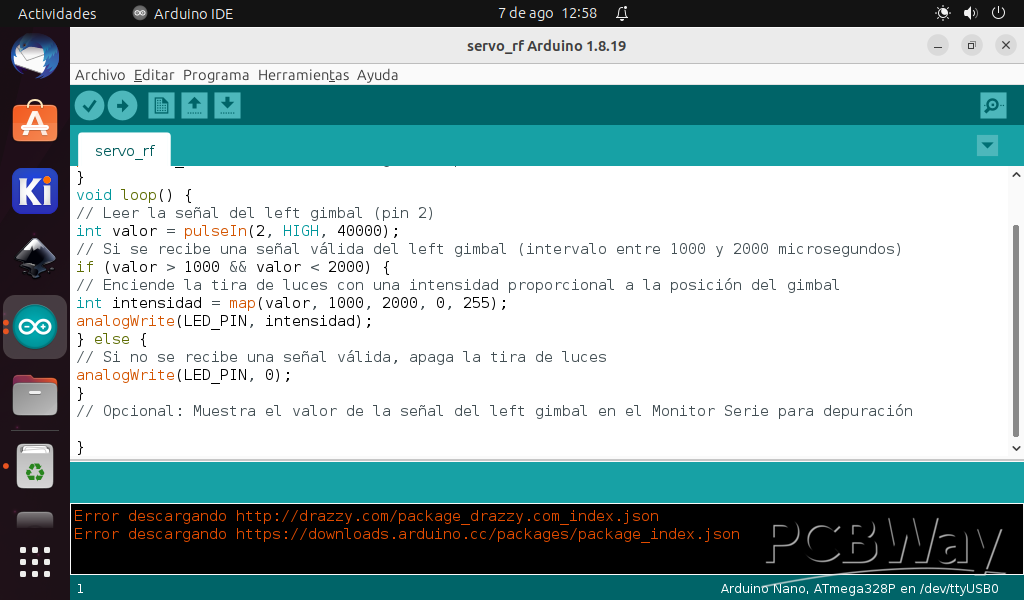Create a new sketch with the New icon

[x=161, y=105]
